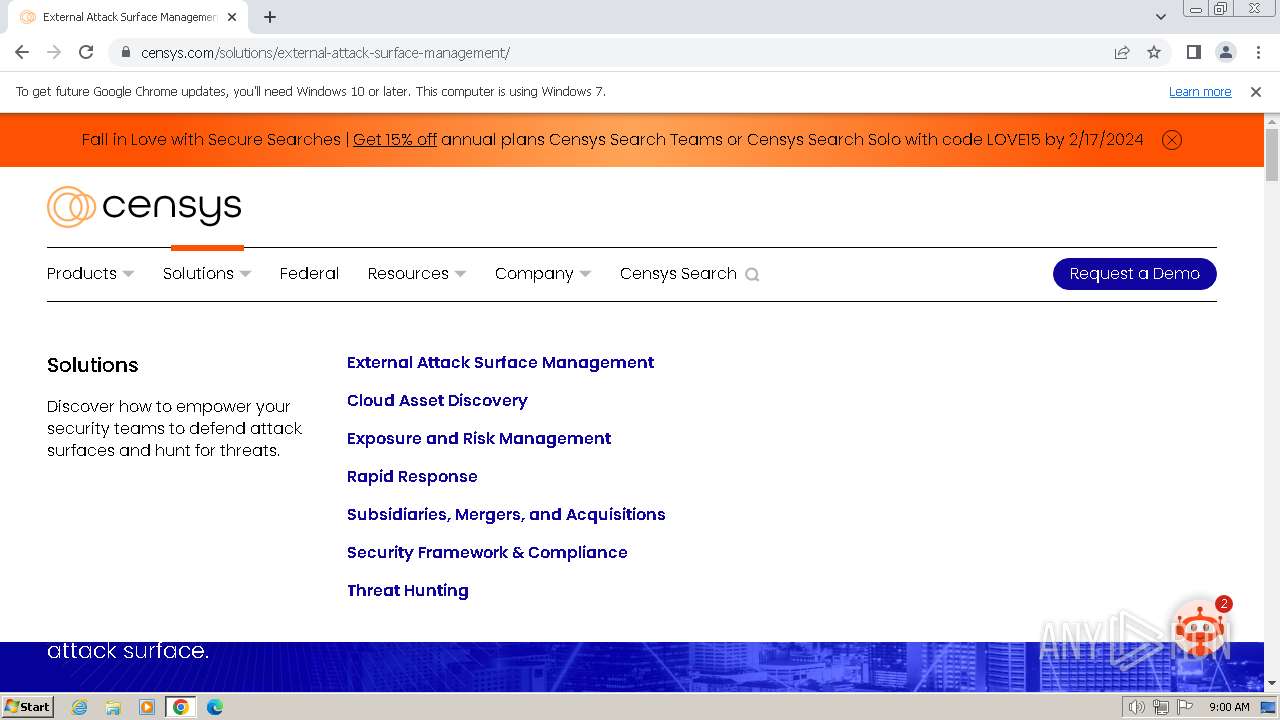Close the External Attack Surface tab
1280x720 pixels.
[232, 17]
